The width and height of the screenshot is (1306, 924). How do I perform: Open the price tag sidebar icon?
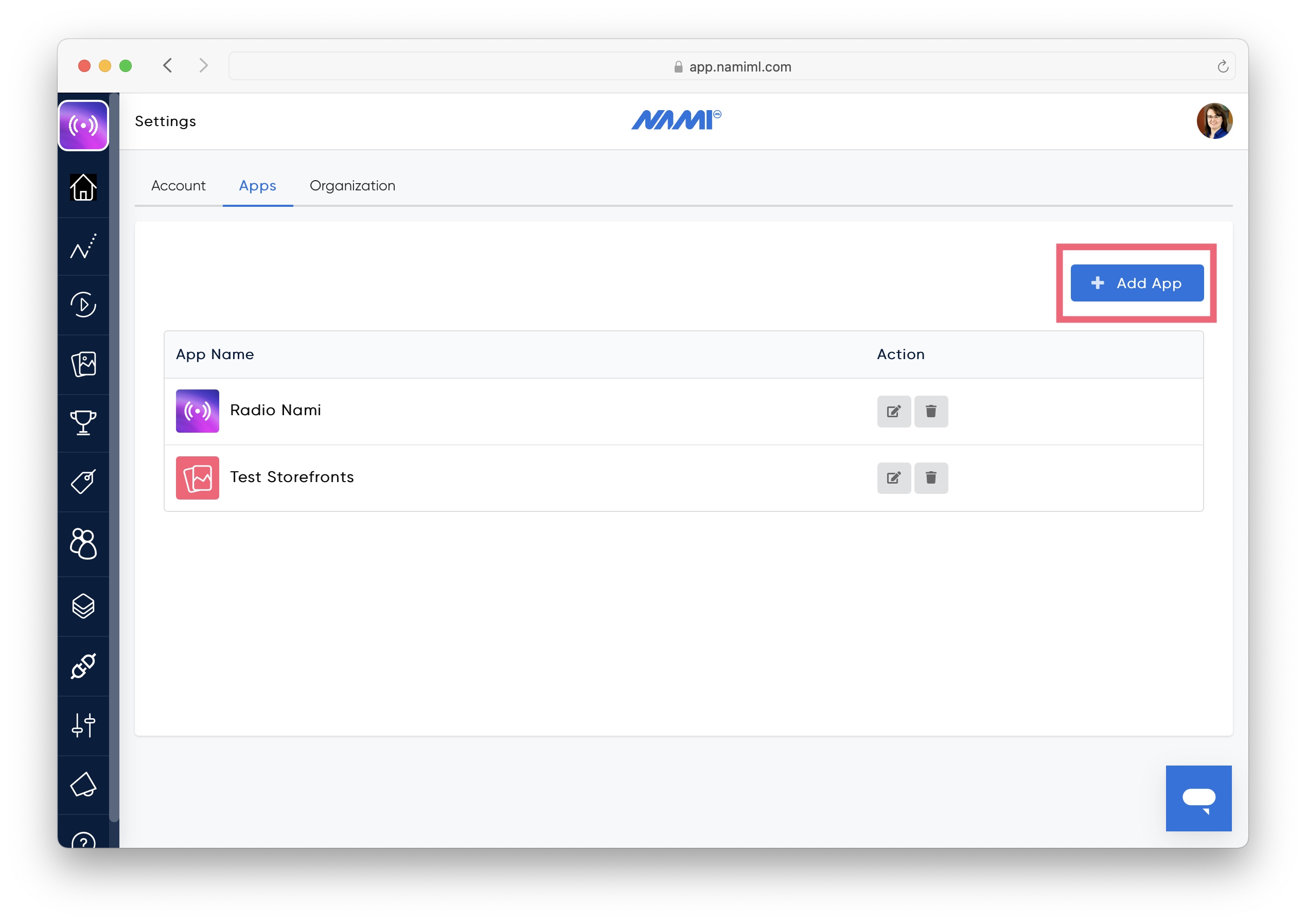pos(83,482)
